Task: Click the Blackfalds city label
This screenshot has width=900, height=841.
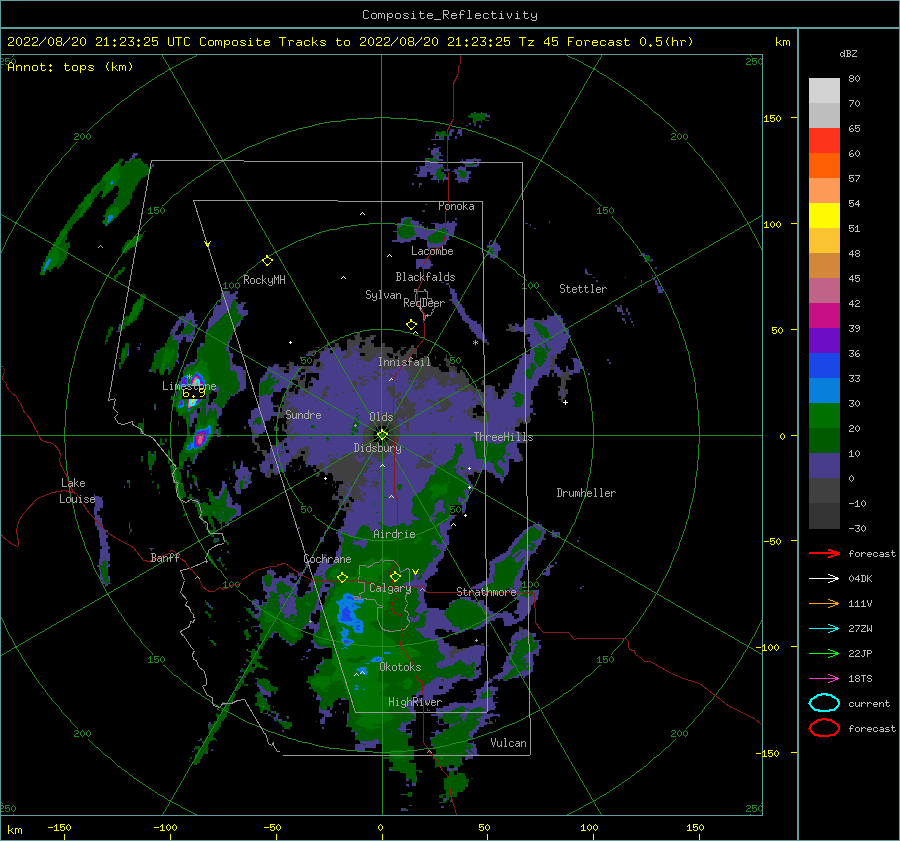Action: click(425, 277)
